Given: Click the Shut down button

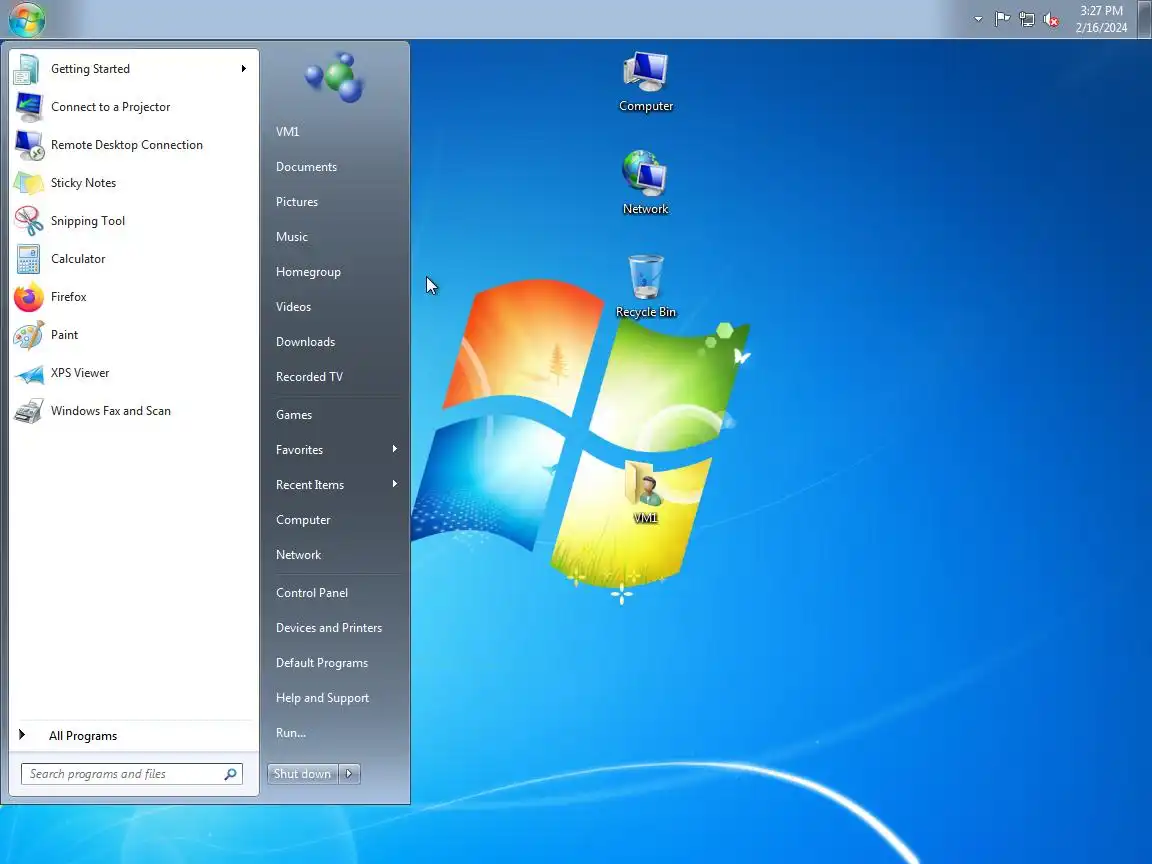Looking at the screenshot, I should (303, 774).
